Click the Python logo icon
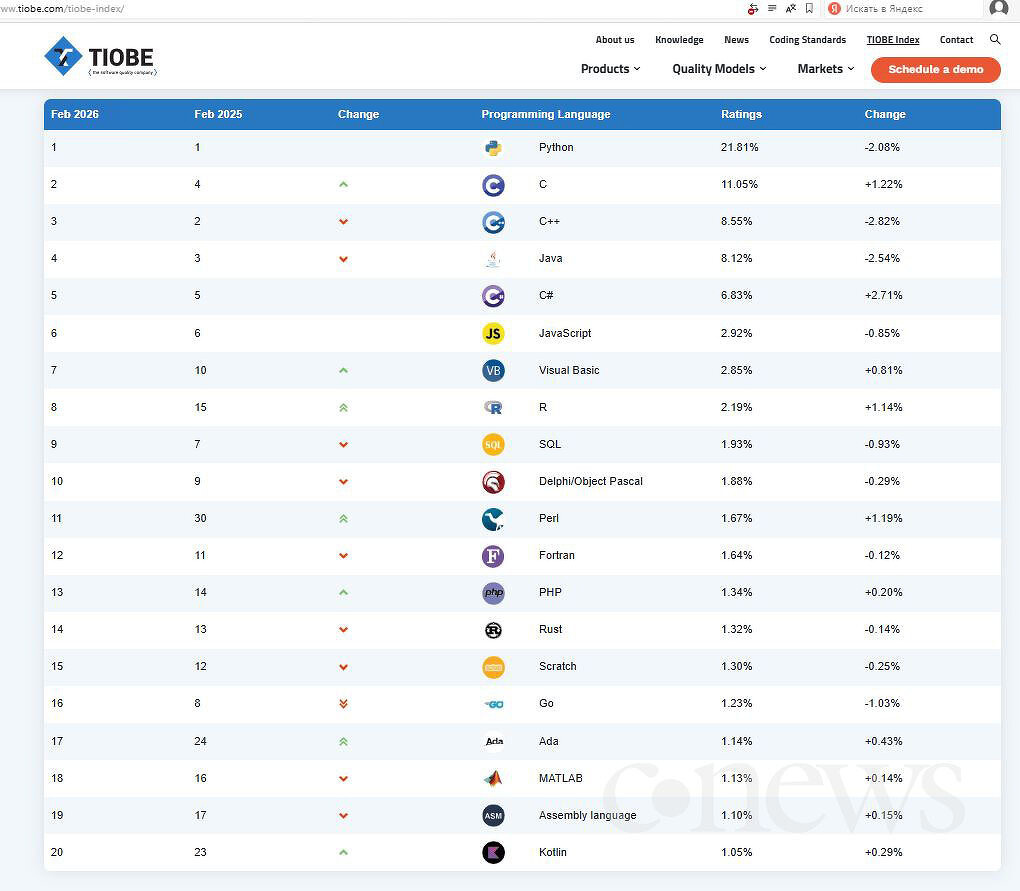The width and height of the screenshot is (1020, 891). [493, 147]
